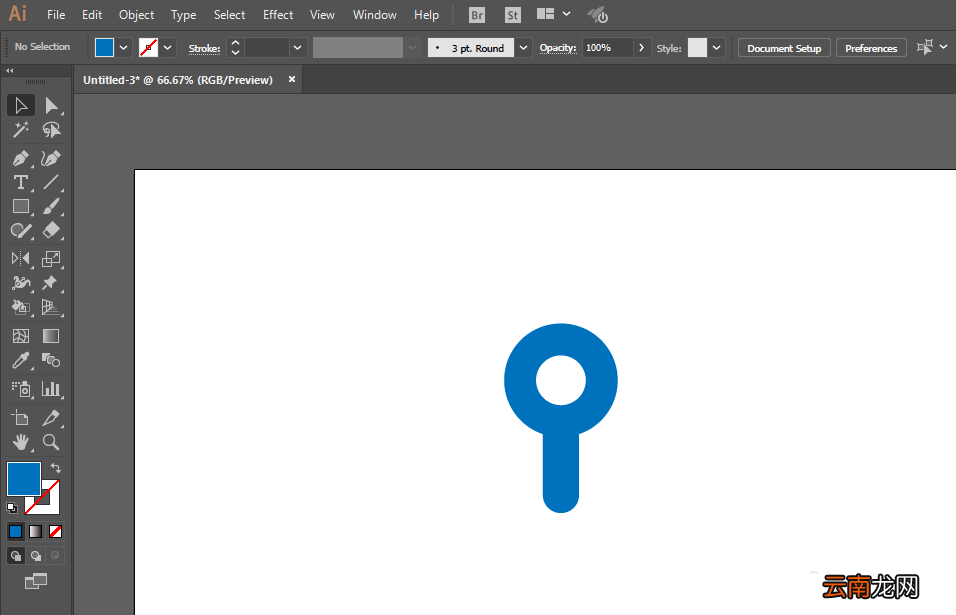
Task: Expand the Opacity slider arrow
Action: [x=641, y=48]
